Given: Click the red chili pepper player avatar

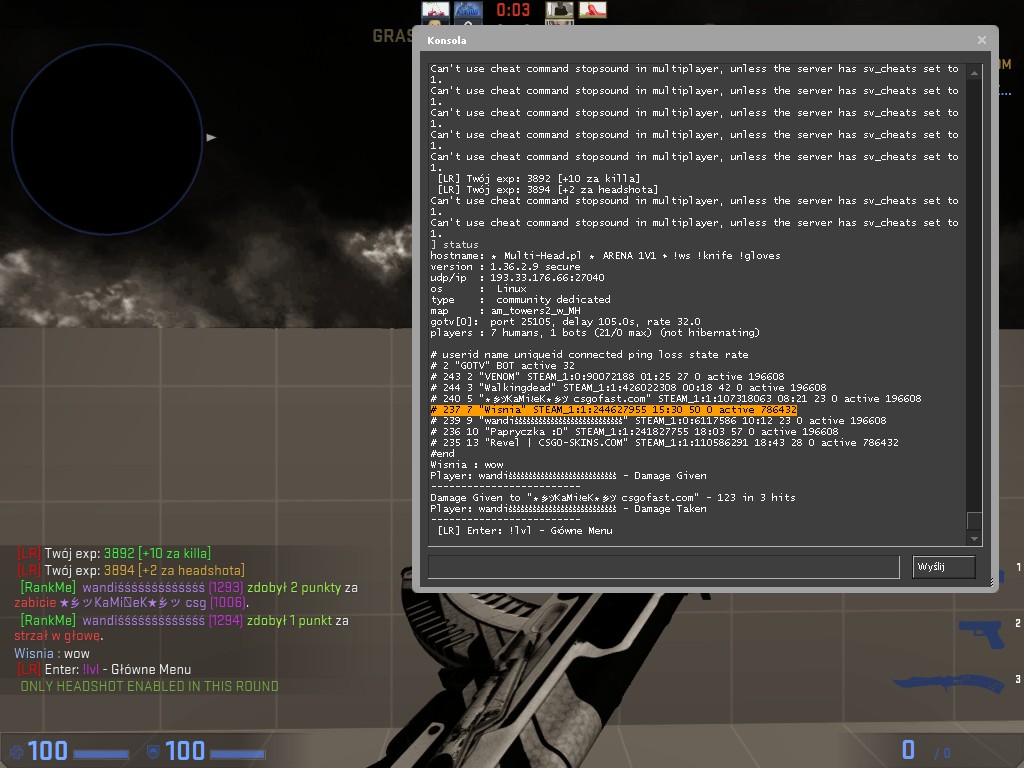Looking at the screenshot, I should (594, 11).
